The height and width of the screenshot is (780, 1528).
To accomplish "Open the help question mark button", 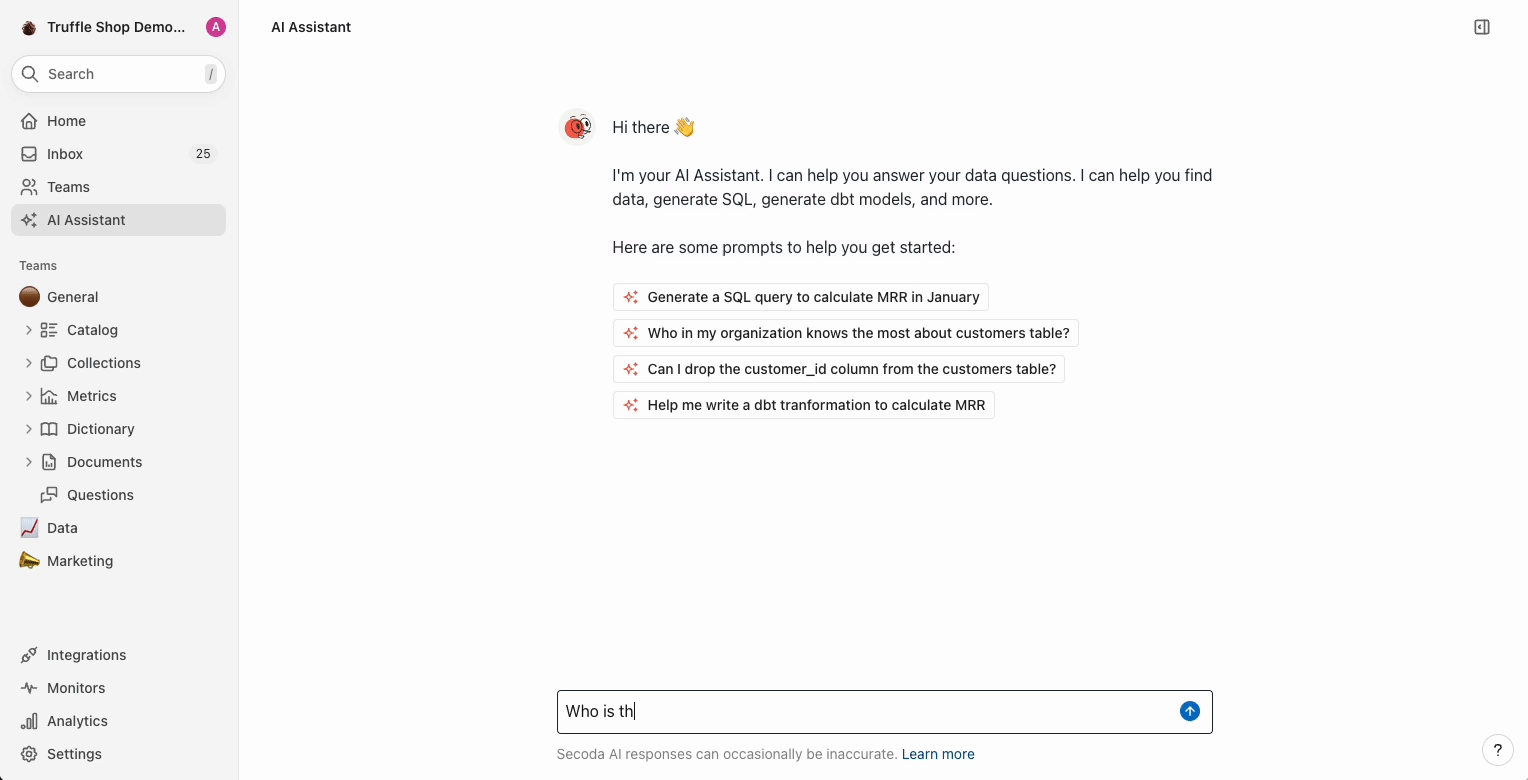I will click(1497, 750).
